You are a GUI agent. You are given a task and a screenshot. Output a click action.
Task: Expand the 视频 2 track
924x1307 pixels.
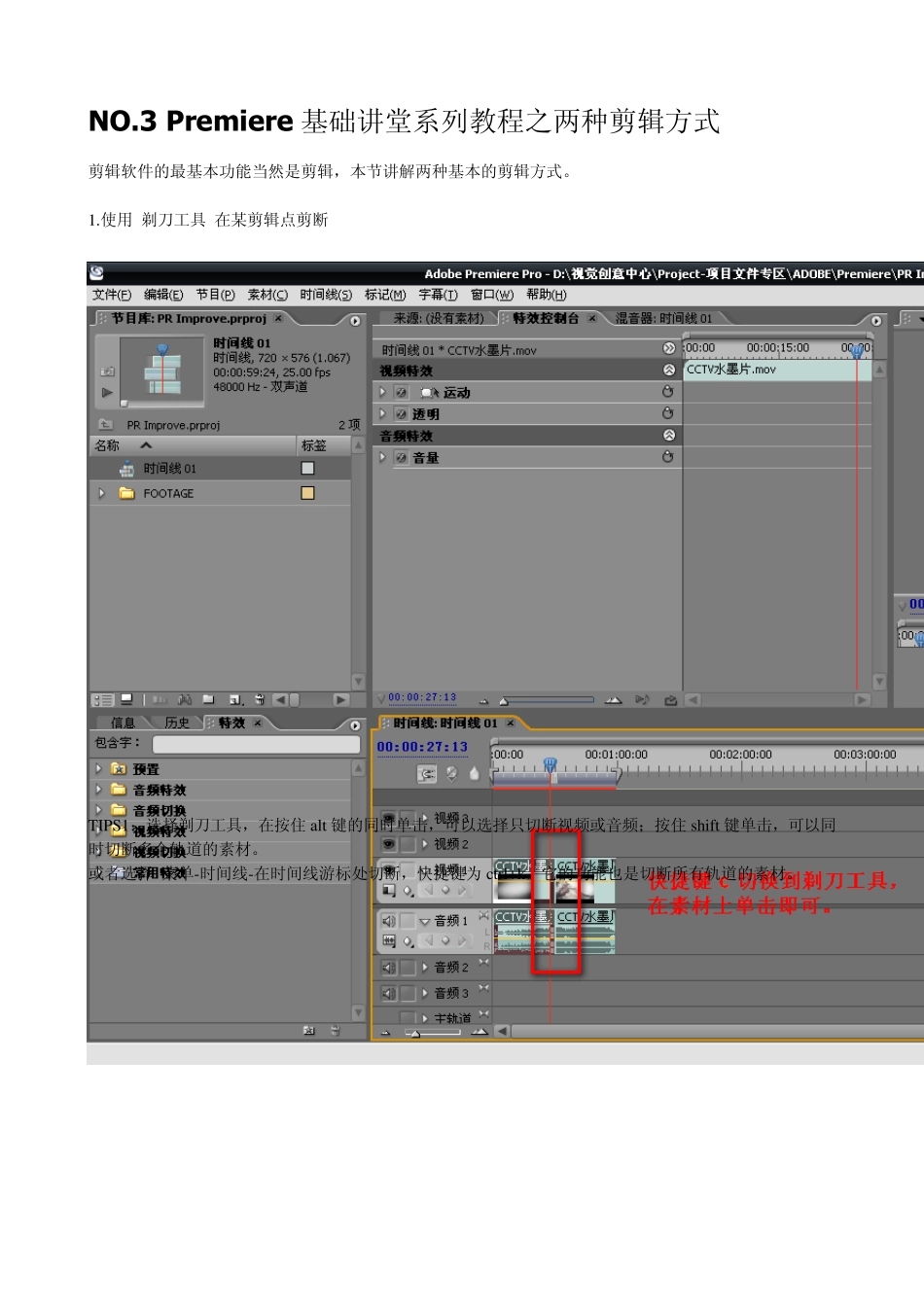[x=425, y=844]
